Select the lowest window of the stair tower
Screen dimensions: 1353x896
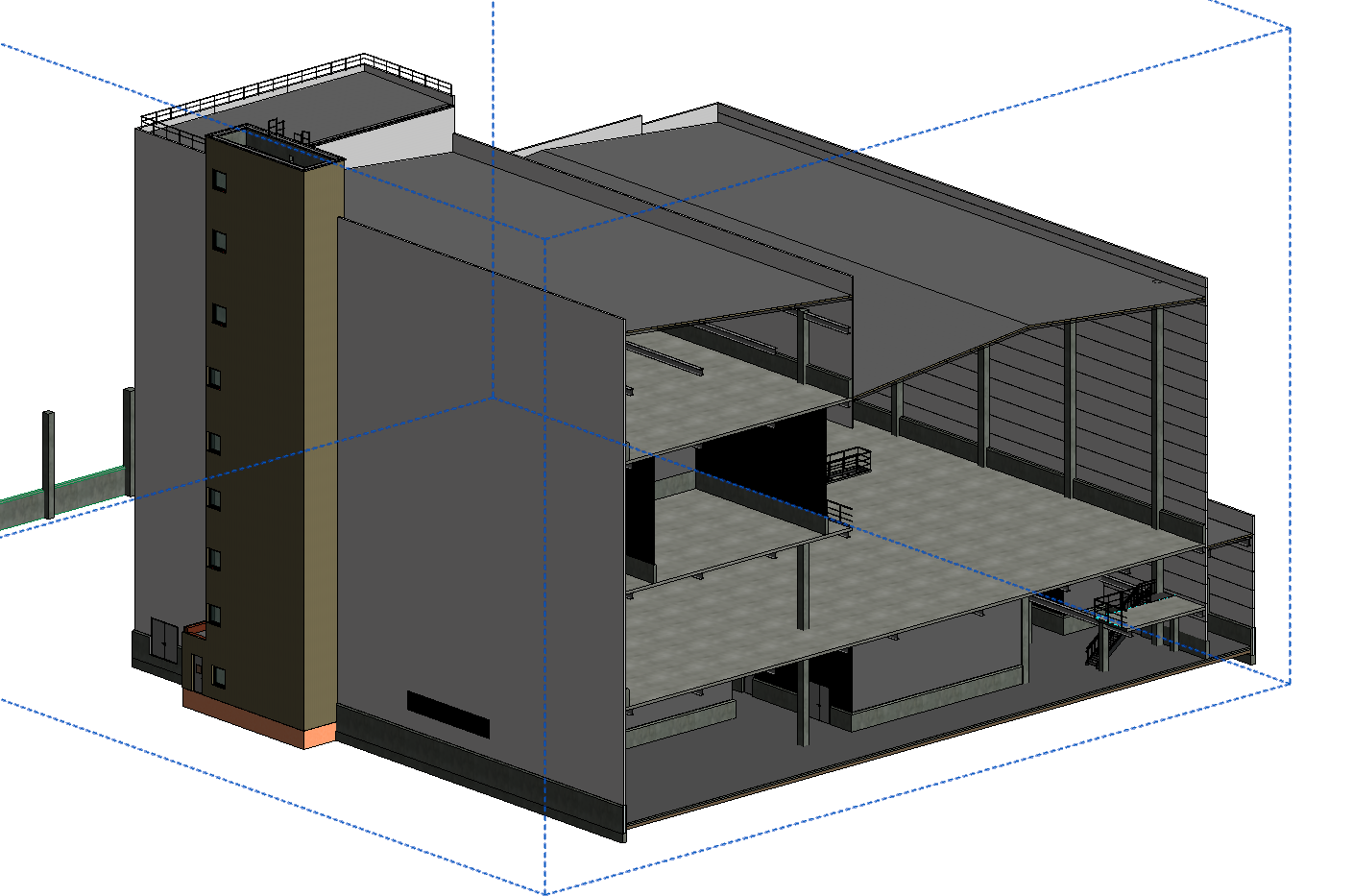pos(219,677)
